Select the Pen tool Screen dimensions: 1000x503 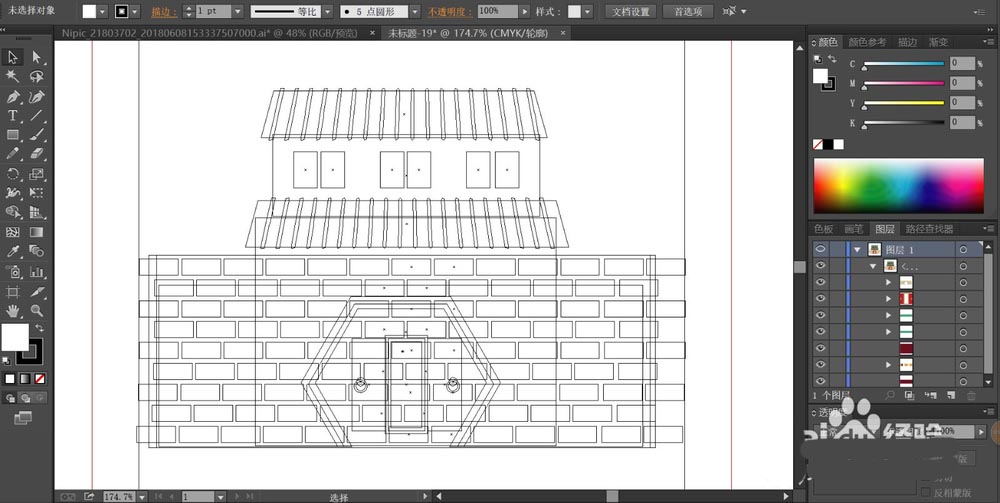point(13,97)
